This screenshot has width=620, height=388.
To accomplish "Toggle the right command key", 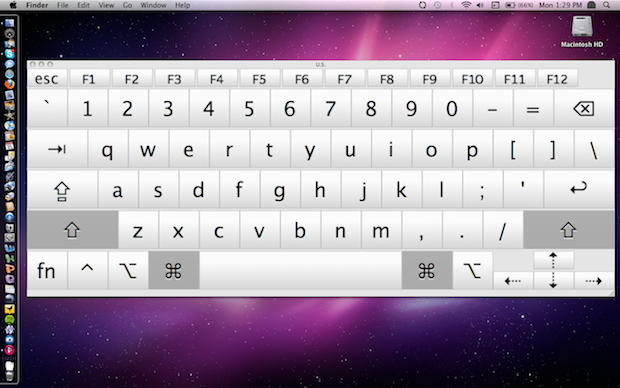I will 427,270.
